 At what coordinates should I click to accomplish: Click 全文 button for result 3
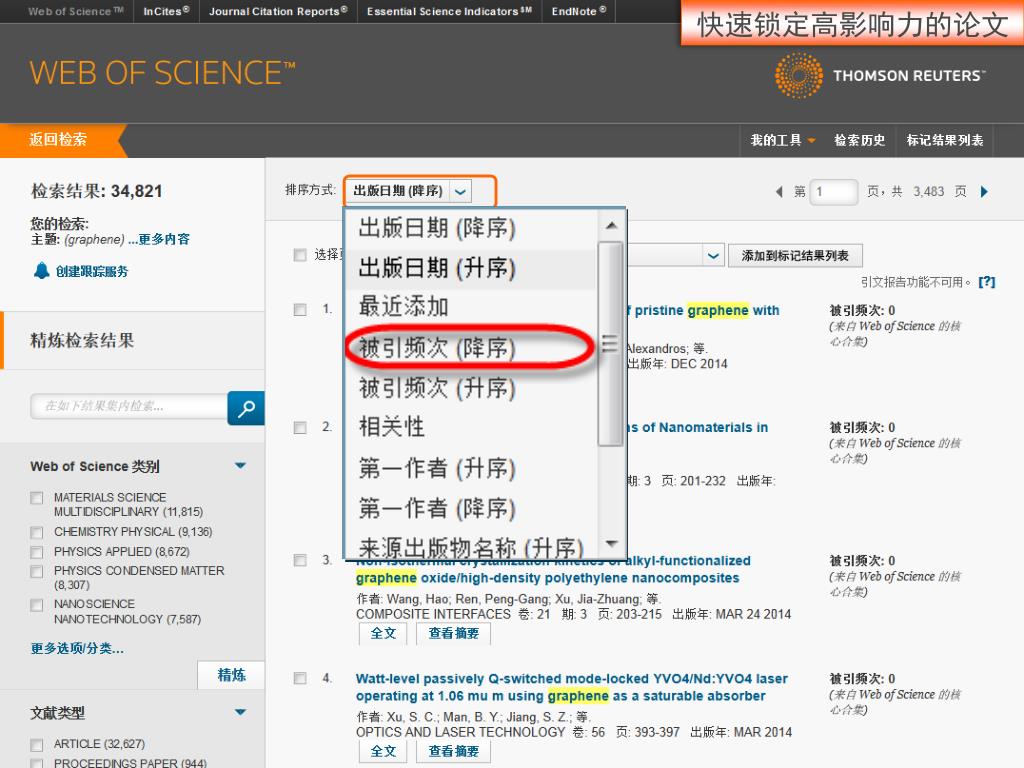click(x=383, y=633)
